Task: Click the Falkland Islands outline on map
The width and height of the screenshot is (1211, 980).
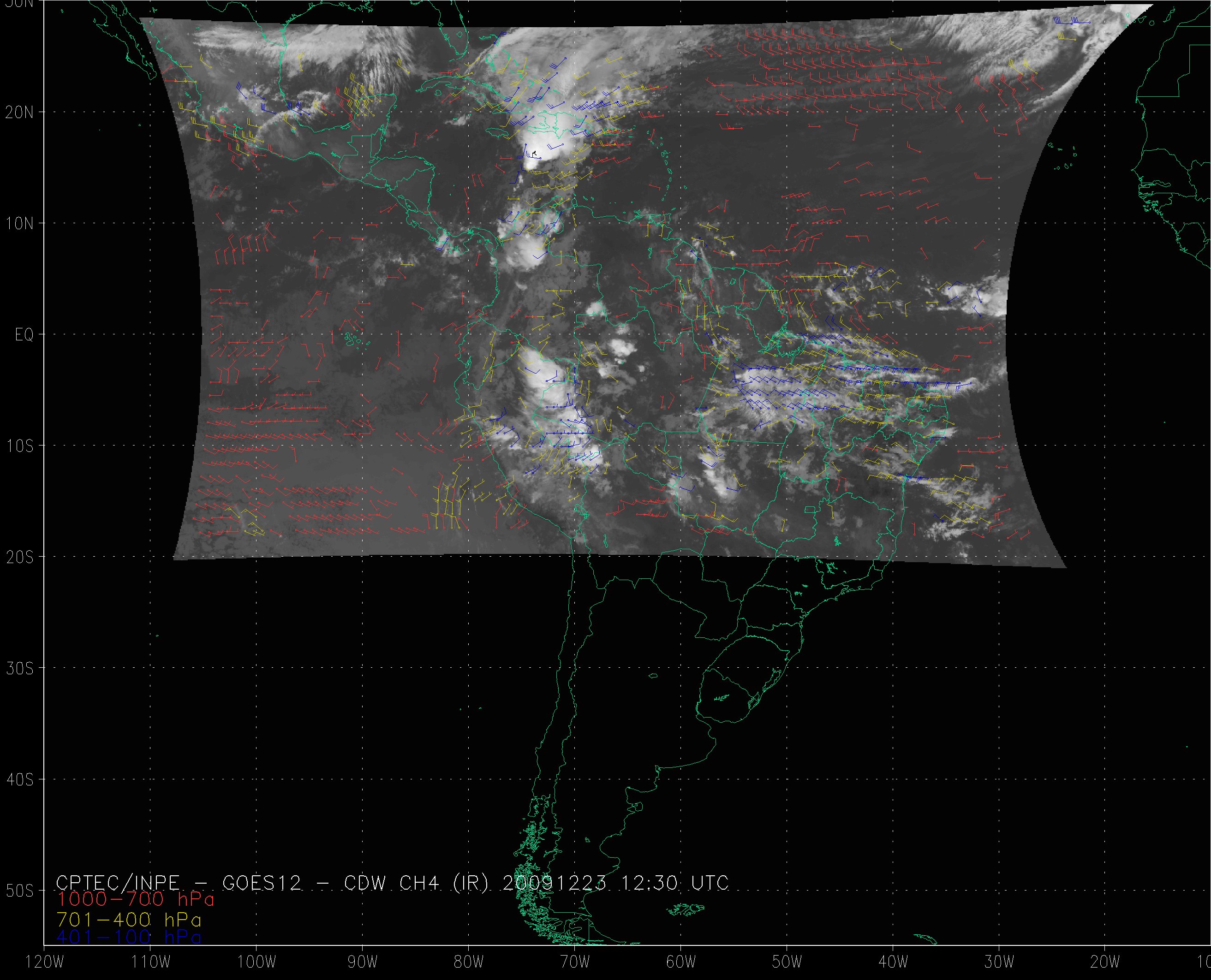Action: point(684,909)
